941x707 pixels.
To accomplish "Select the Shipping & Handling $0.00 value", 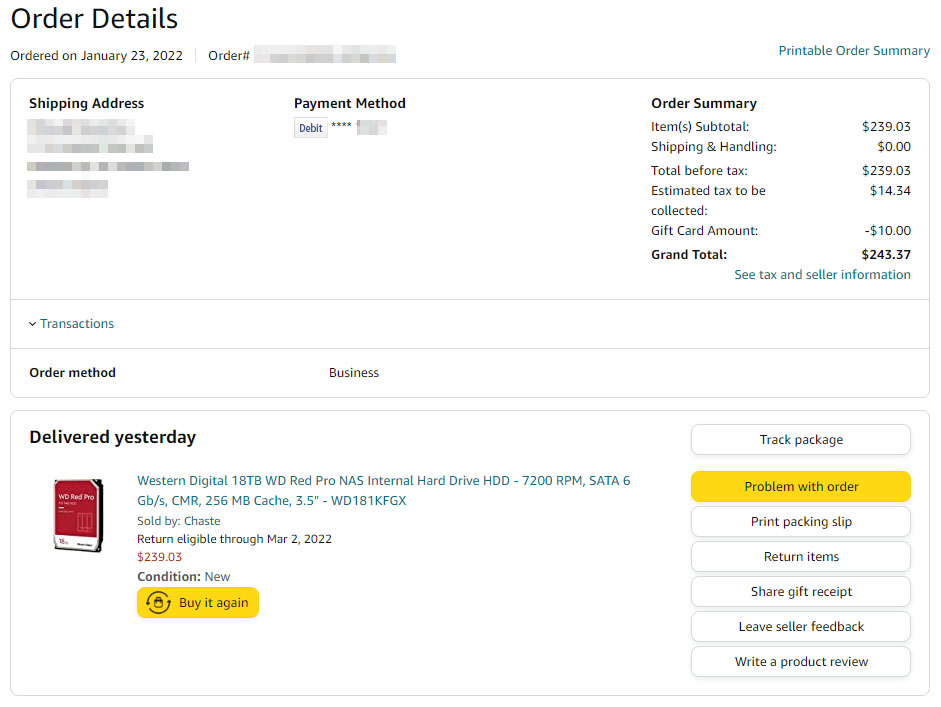I will pyautogui.click(x=894, y=146).
